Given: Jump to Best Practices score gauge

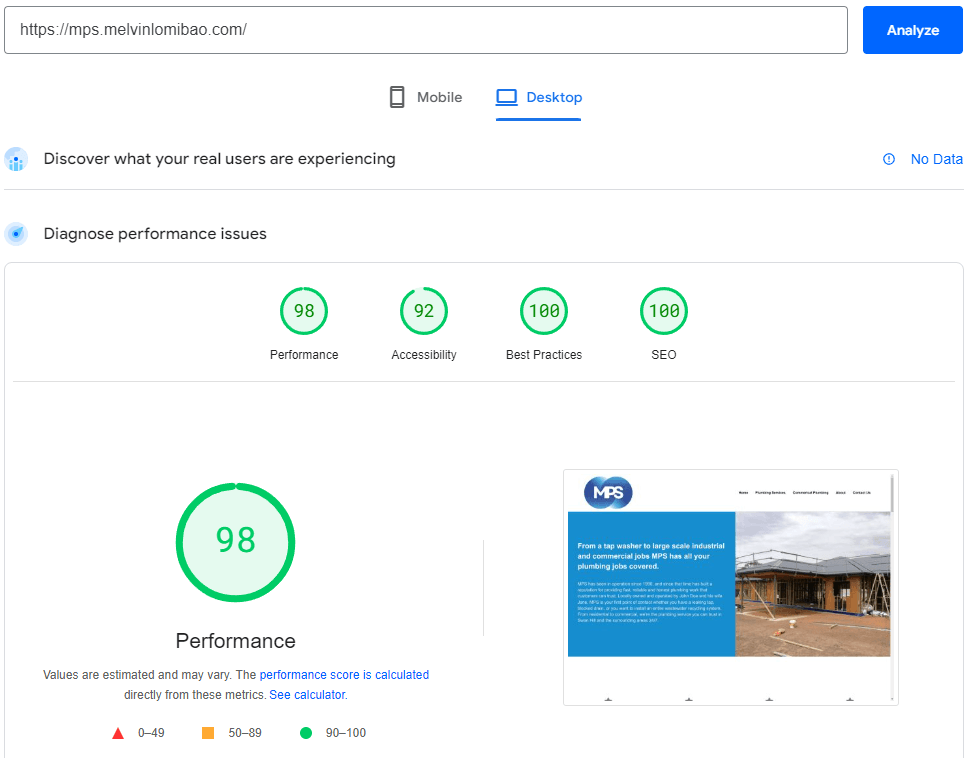Looking at the screenshot, I should (544, 311).
